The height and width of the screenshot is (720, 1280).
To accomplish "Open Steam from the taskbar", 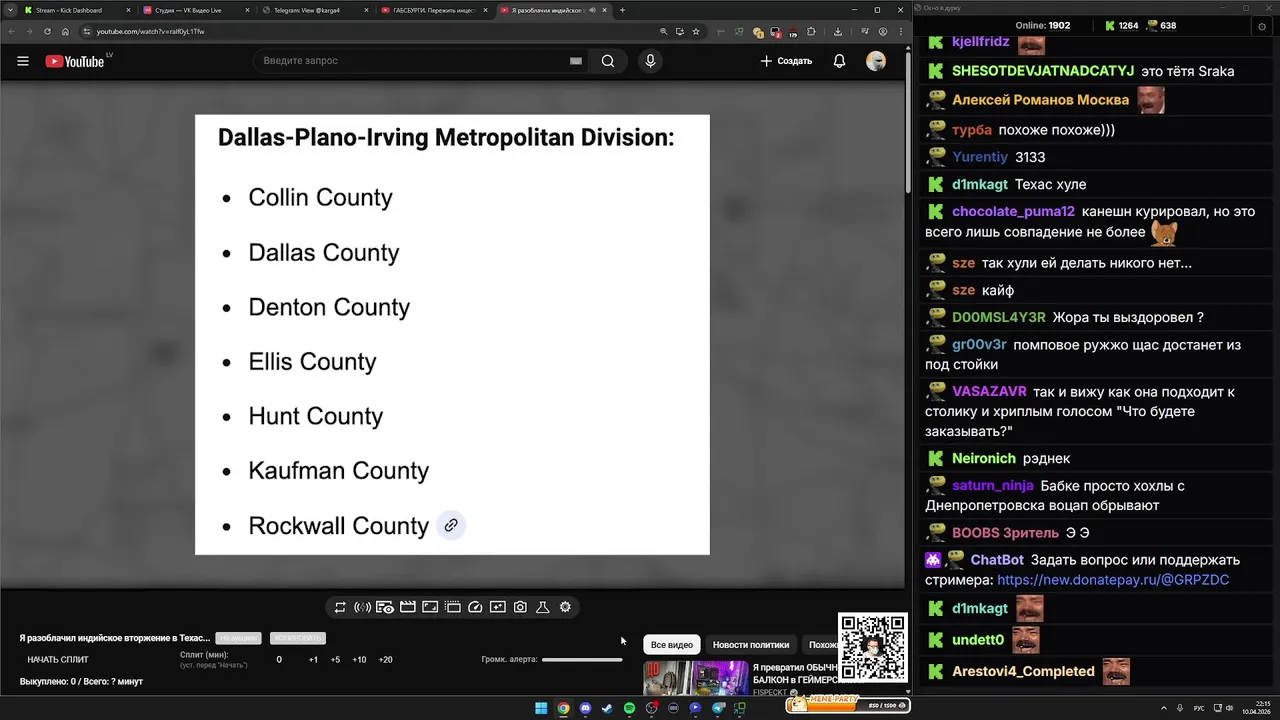I will pos(607,708).
